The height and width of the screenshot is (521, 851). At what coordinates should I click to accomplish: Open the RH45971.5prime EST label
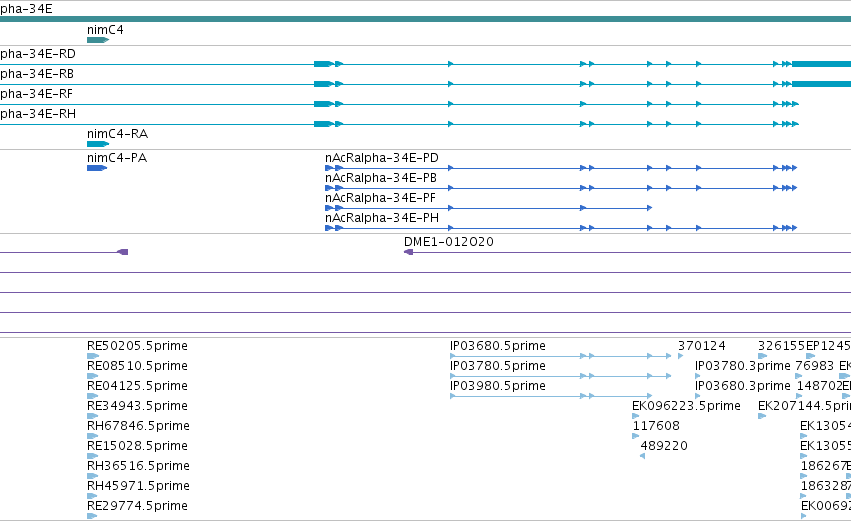pyautogui.click(x=138, y=486)
